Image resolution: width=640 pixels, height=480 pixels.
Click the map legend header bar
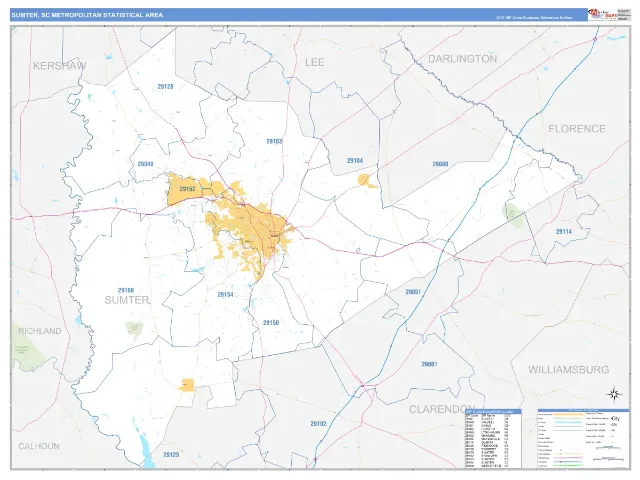(583, 410)
